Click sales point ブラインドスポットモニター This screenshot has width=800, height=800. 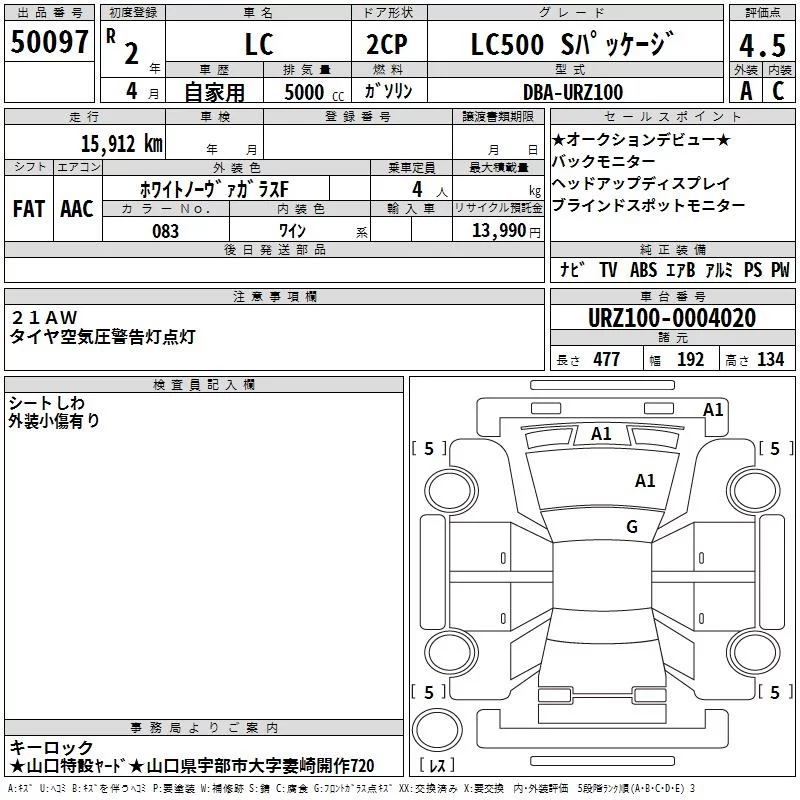click(x=648, y=205)
